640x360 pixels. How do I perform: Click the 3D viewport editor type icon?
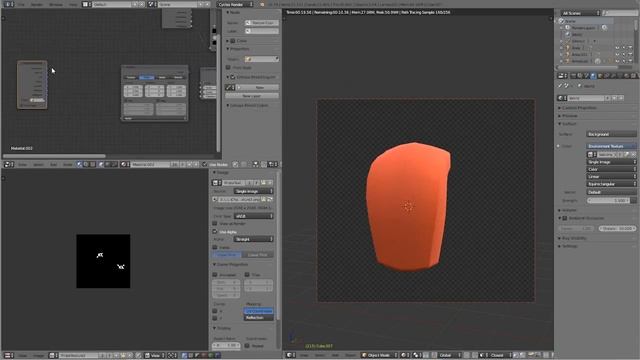[x=290, y=355]
